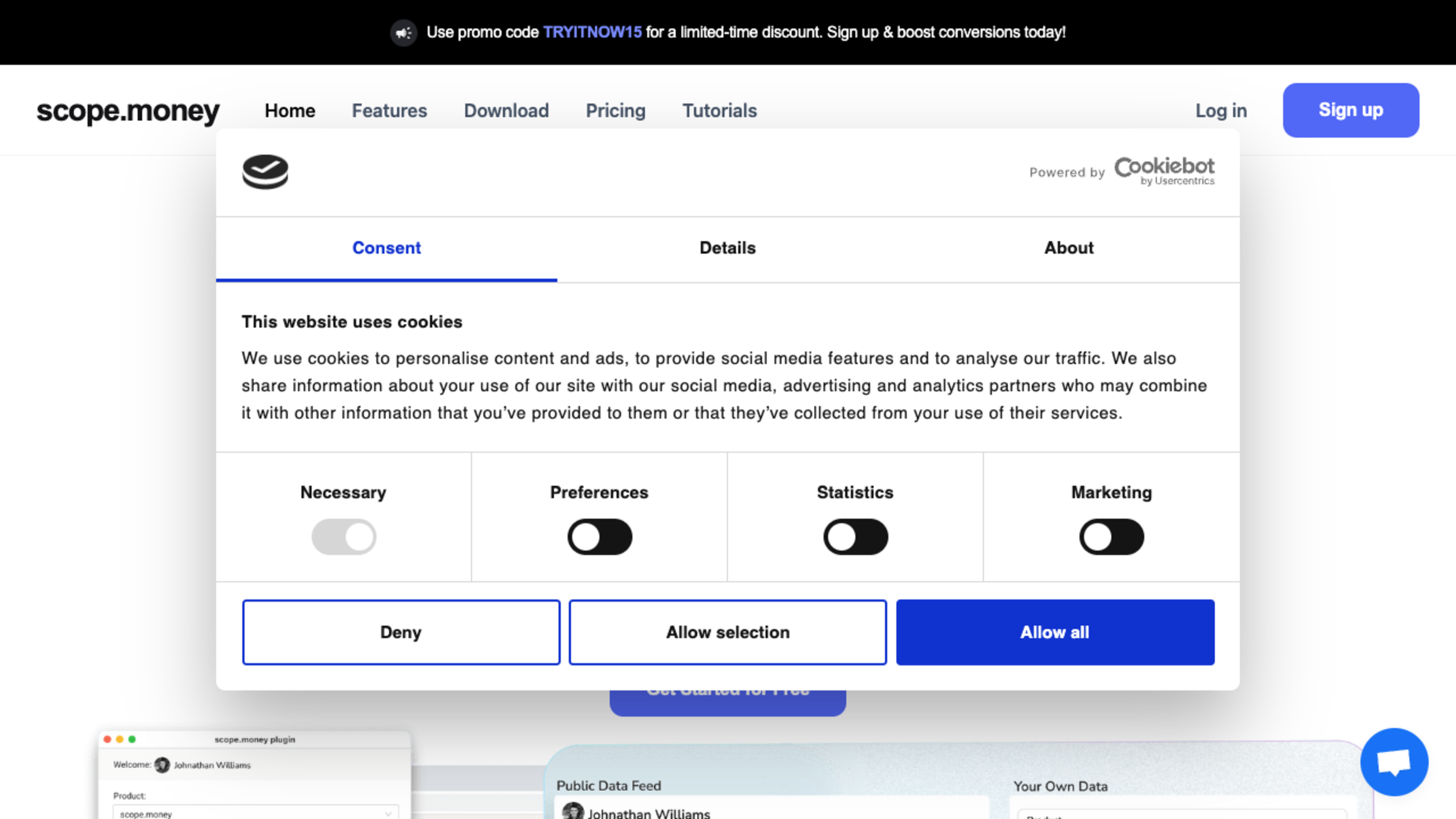
Task: Toggle the Necessary cookies switch
Action: click(x=344, y=537)
